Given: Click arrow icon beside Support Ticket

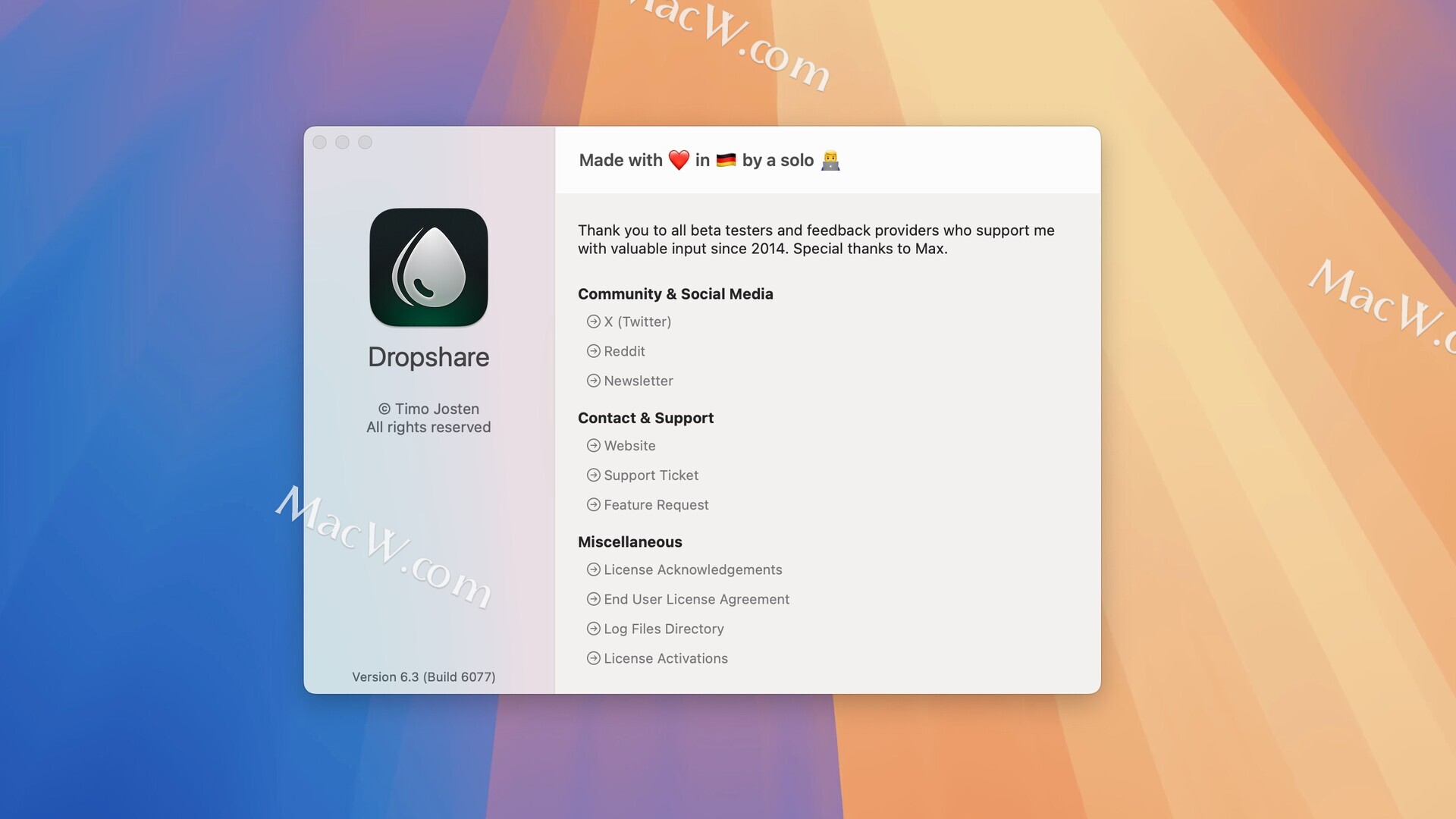Looking at the screenshot, I should [x=594, y=475].
